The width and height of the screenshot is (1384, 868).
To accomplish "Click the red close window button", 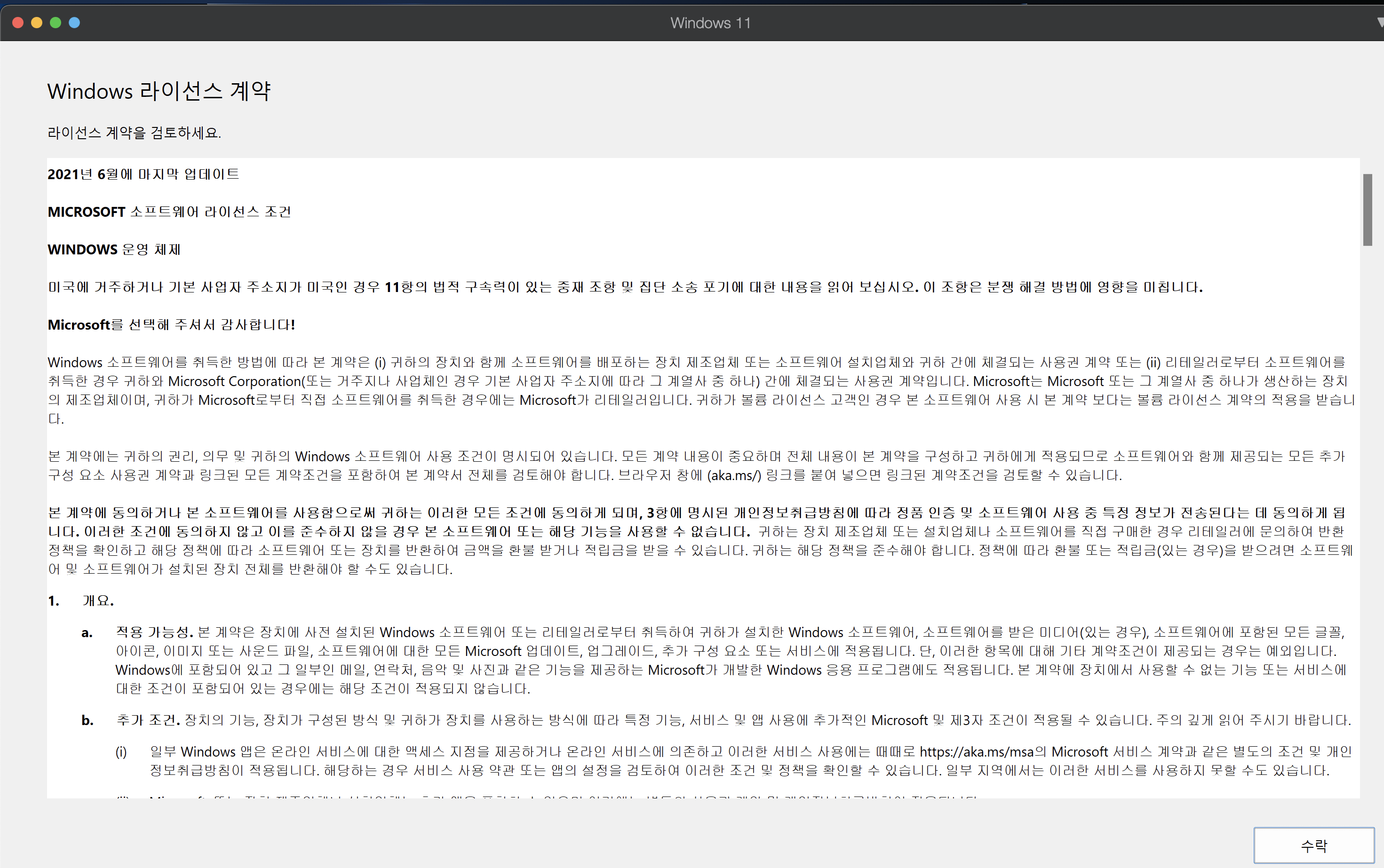I will tap(18, 23).
